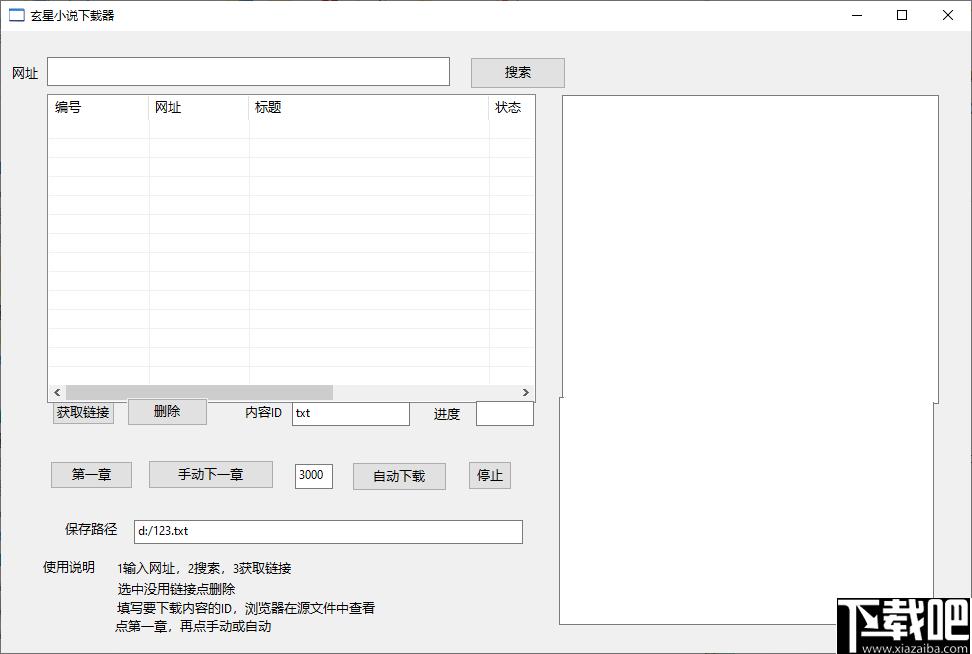
Task: Minimize the 玄星小说下载器 window
Action: (857, 15)
